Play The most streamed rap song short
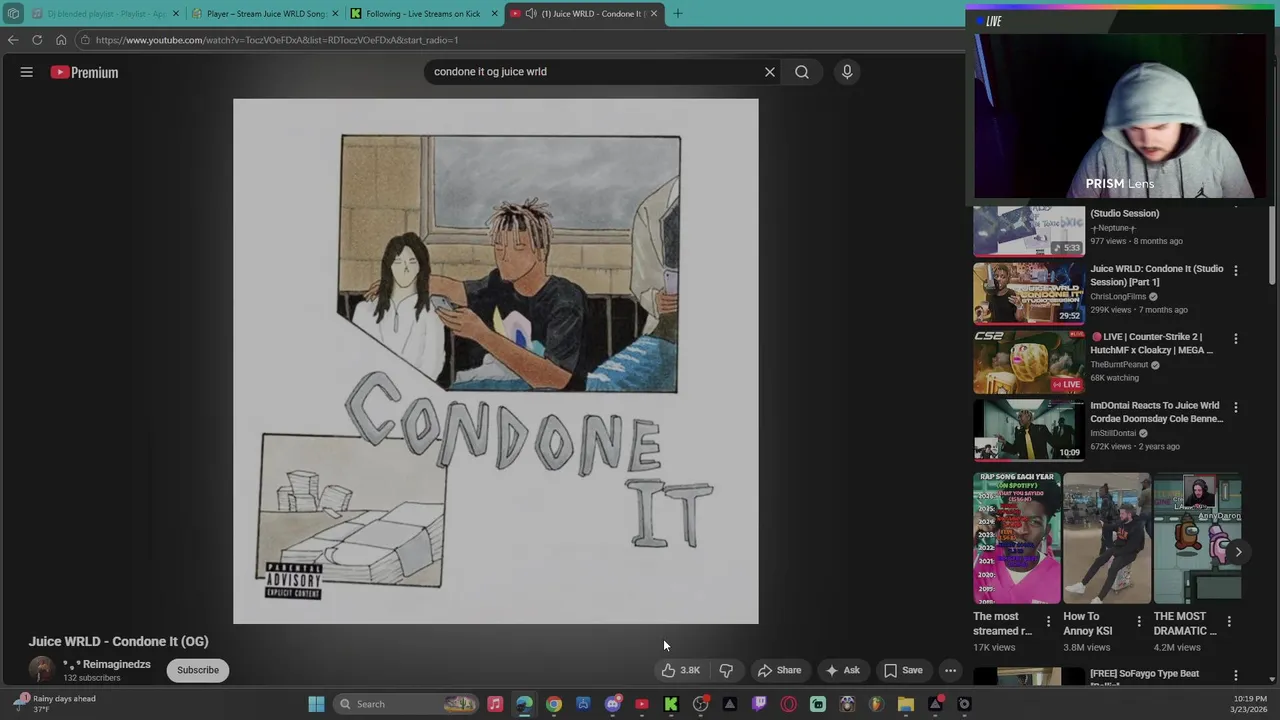 click(x=1017, y=539)
